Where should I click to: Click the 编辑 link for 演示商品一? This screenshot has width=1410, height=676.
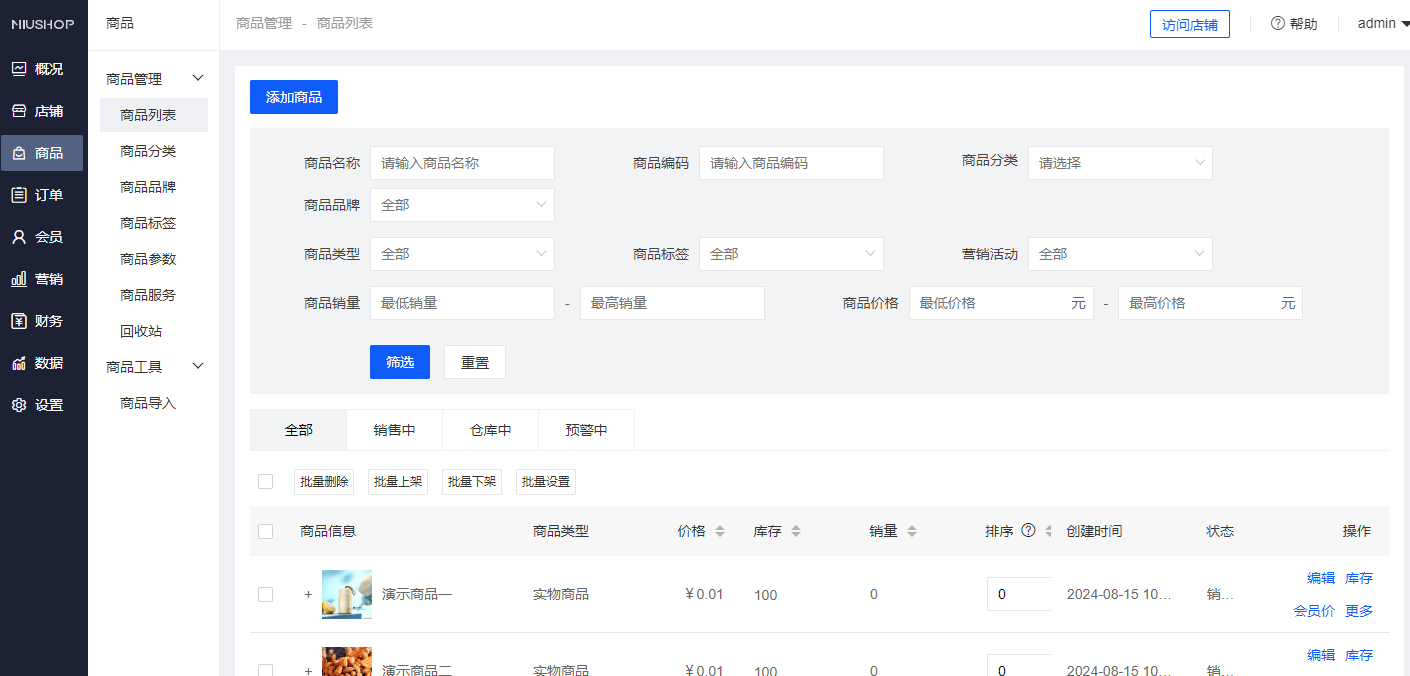[1320, 578]
